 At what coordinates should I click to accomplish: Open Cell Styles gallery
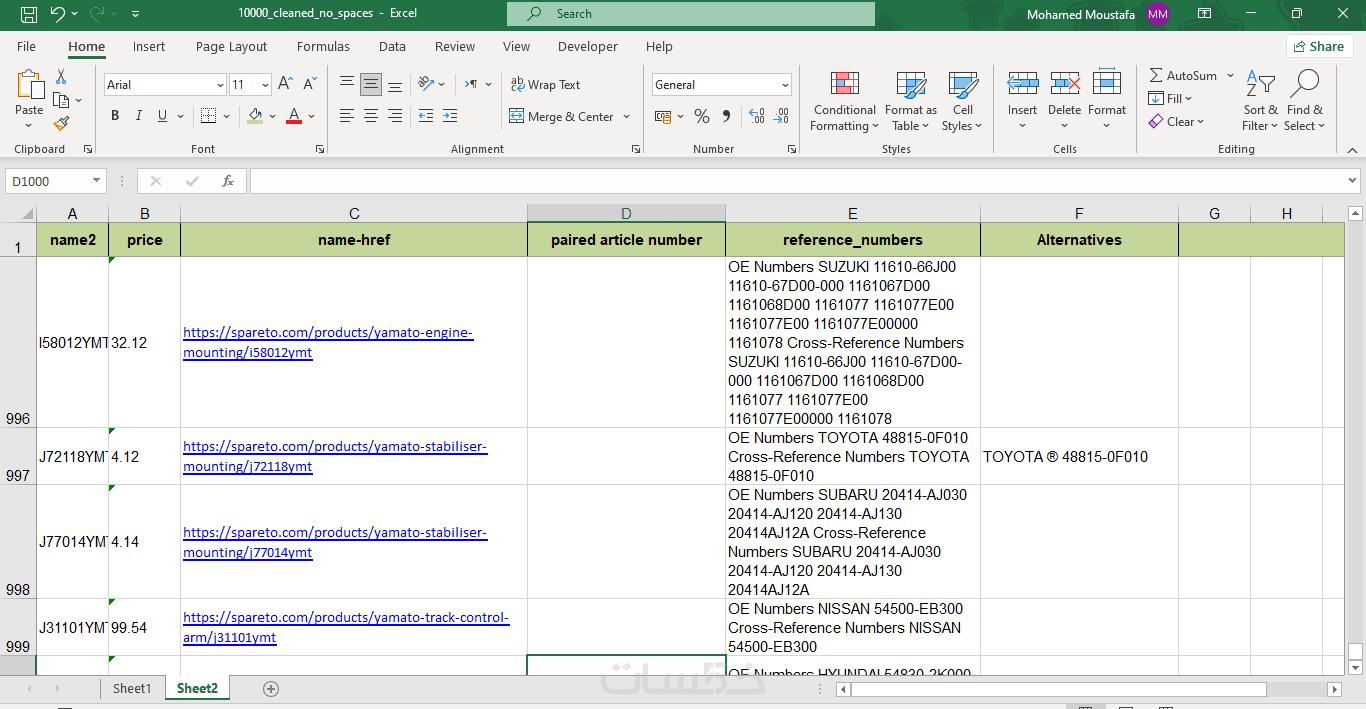point(963,100)
